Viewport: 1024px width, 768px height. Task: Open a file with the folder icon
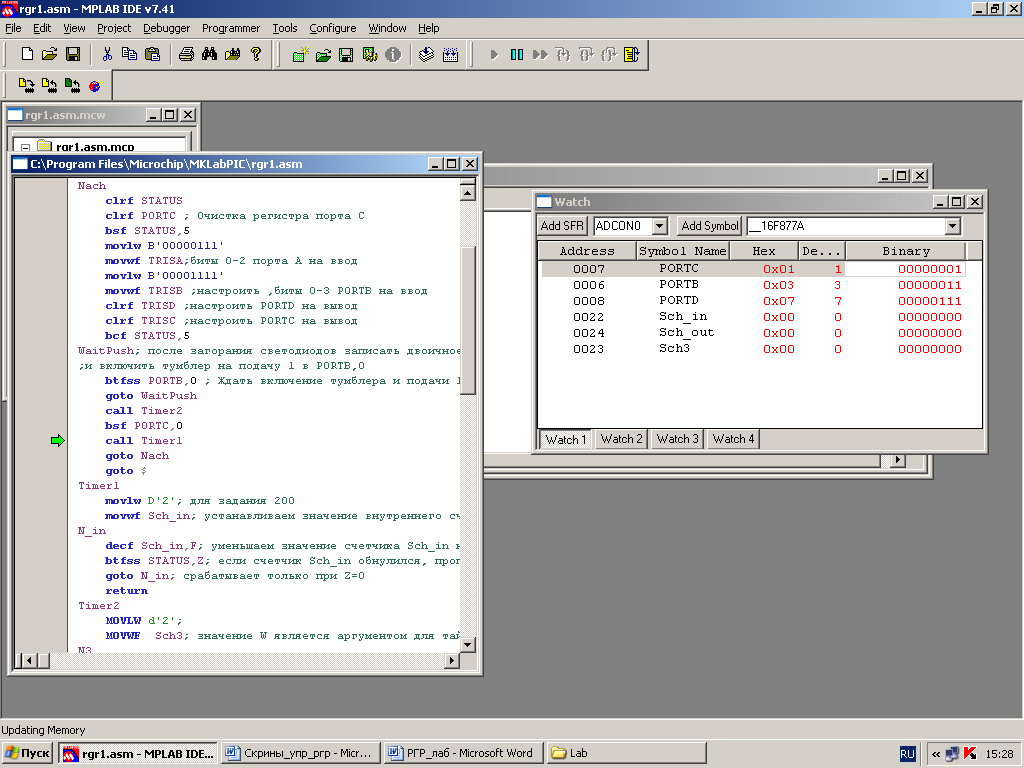(50, 54)
